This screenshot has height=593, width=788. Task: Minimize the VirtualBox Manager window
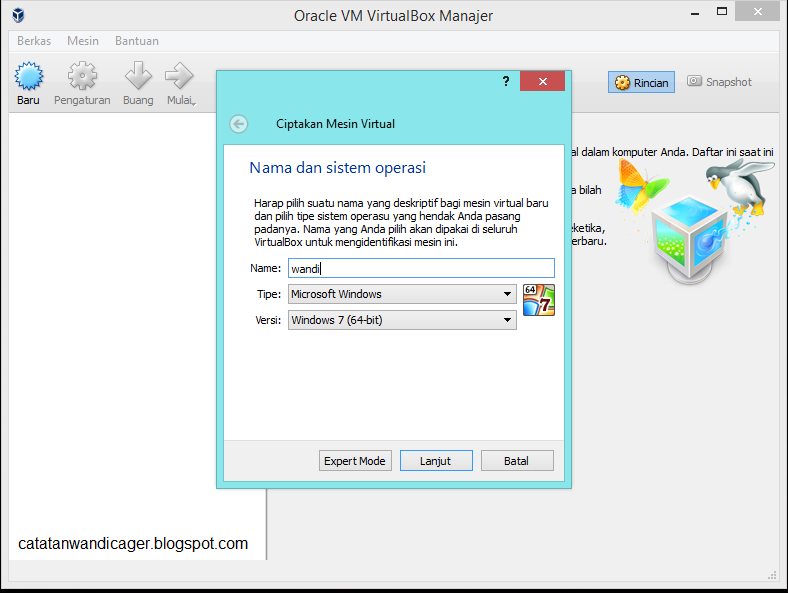[x=695, y=12]
